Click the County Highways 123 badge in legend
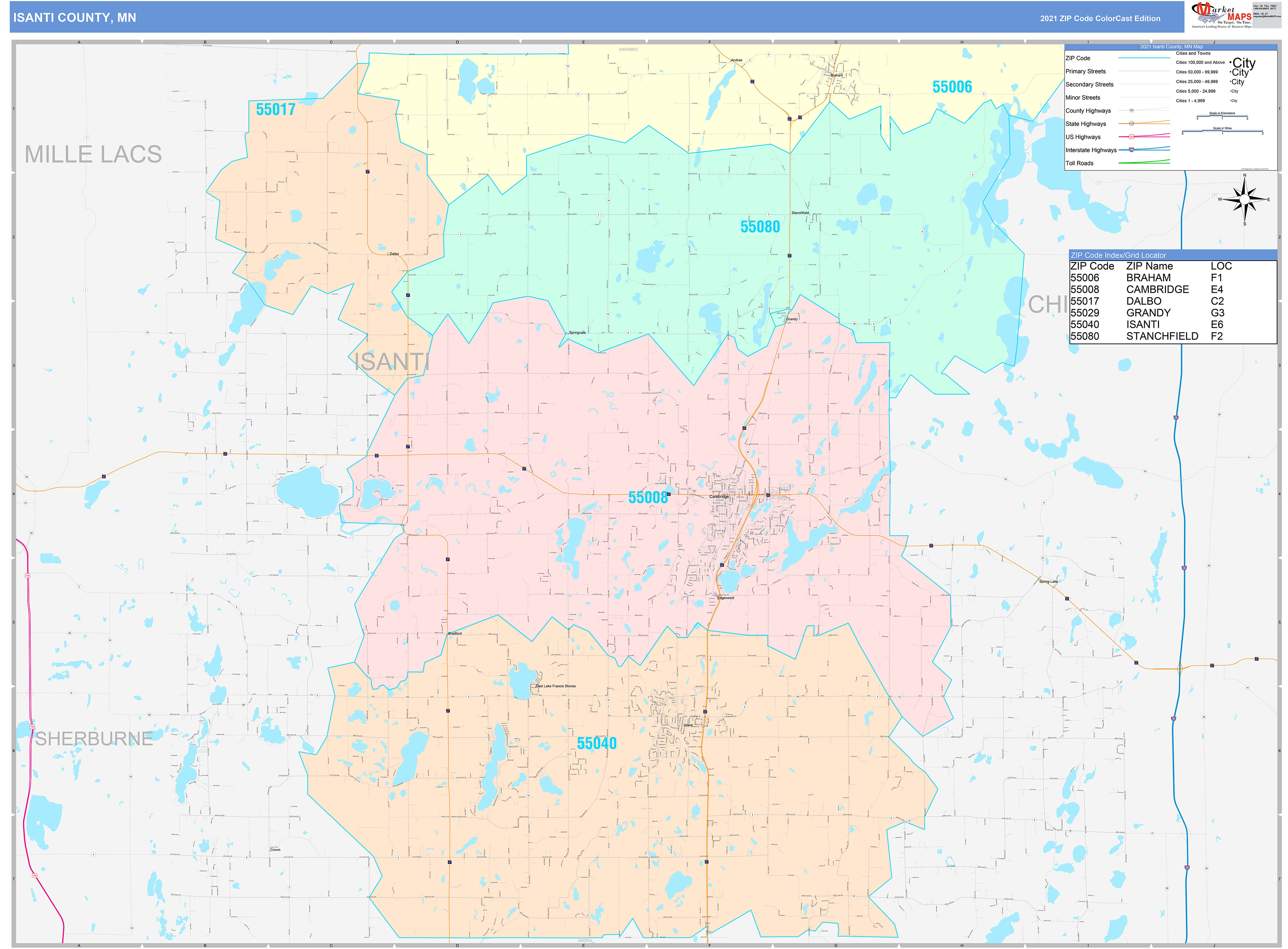Viewport: 1288px width, 949px height. point(1131,110)
